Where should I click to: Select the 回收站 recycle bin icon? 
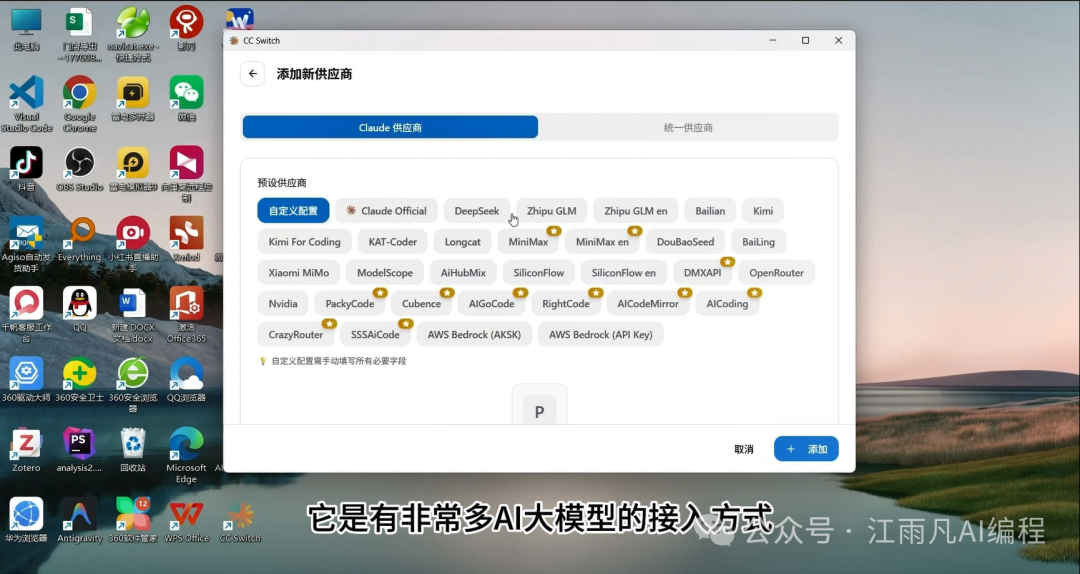(133, 450)
